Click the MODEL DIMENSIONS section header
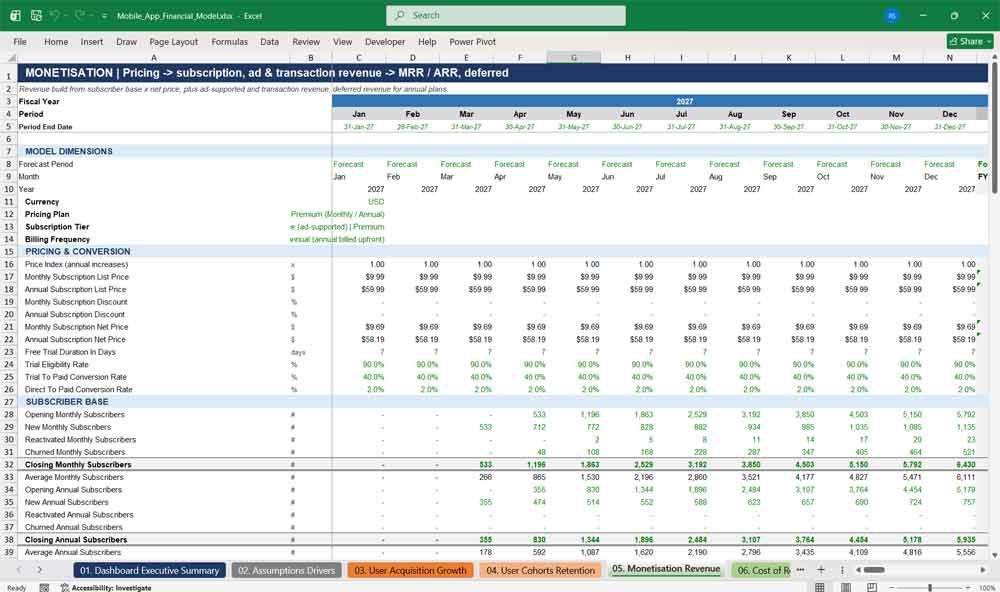 point(68,151)
